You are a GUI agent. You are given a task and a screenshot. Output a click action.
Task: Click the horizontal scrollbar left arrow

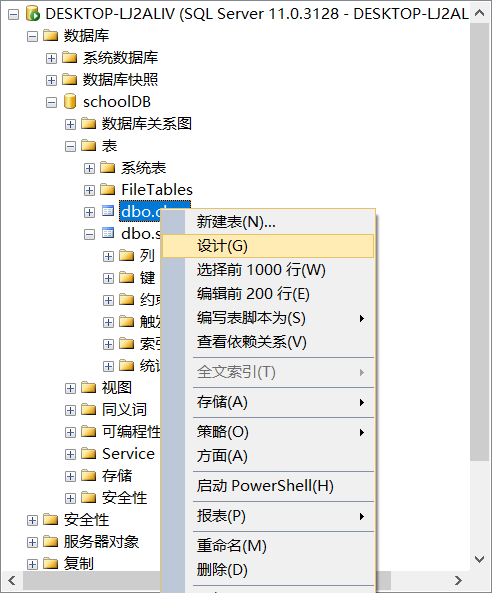[x=12, y=580]
